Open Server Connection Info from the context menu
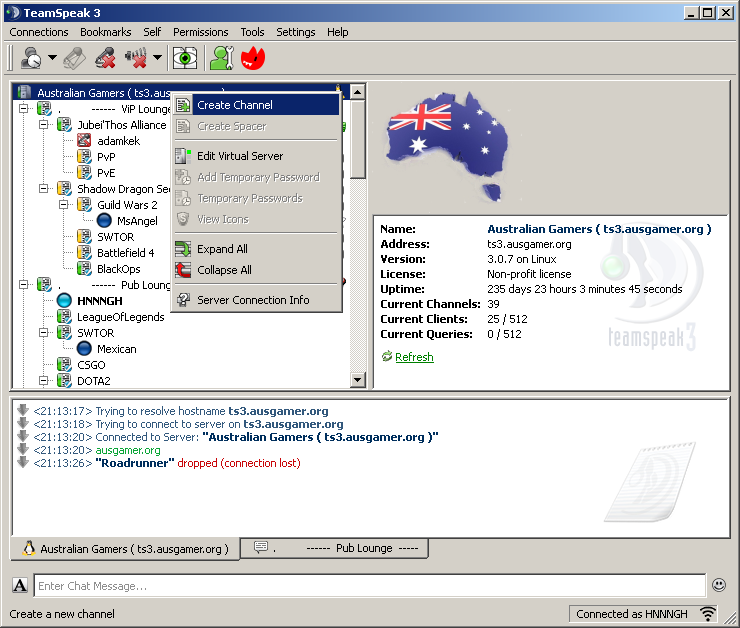The height and width of the screenshot is (628, 740). tap(257, 300)
